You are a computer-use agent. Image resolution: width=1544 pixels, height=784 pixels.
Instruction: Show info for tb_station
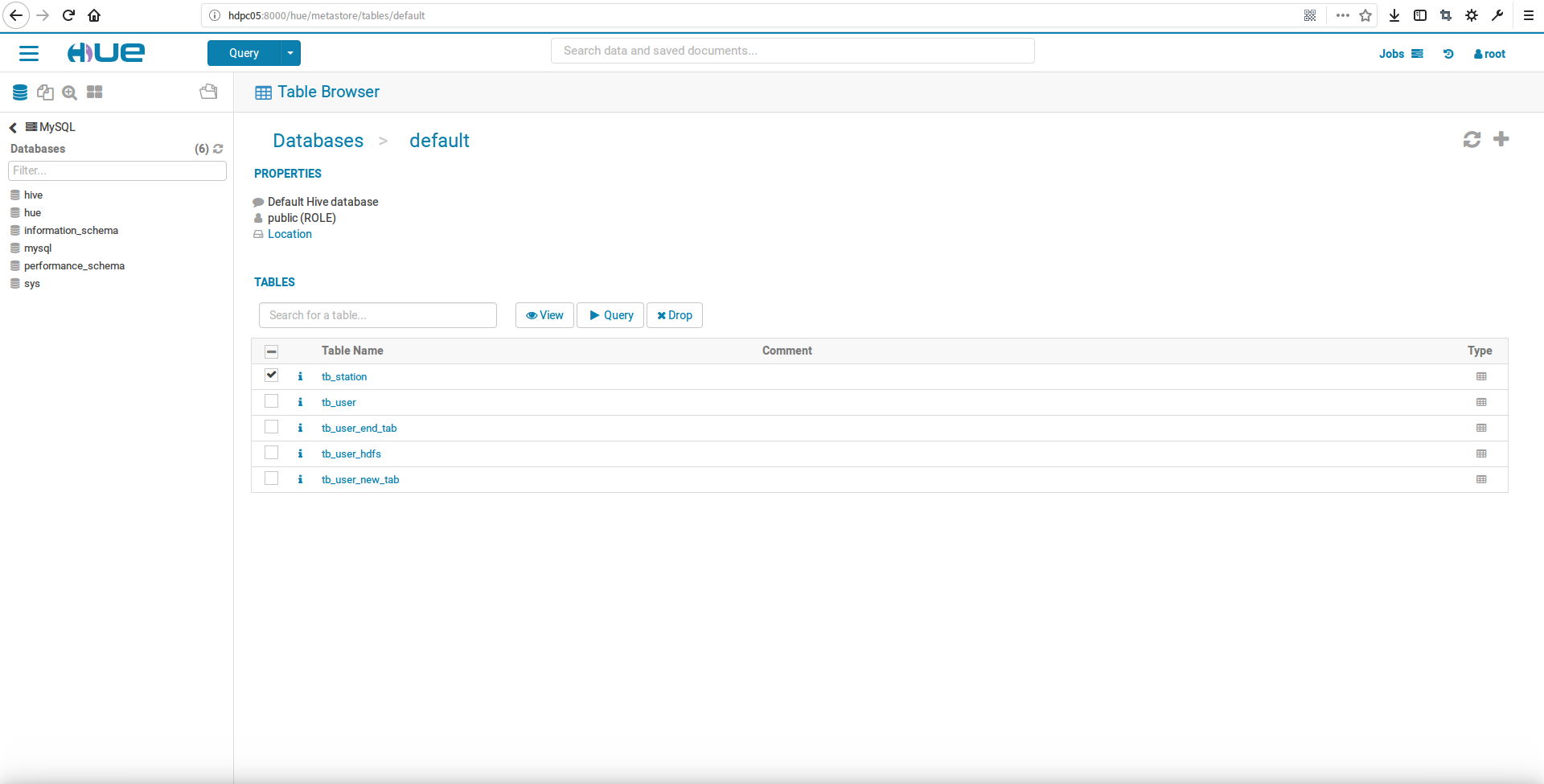tap(300, 376)
